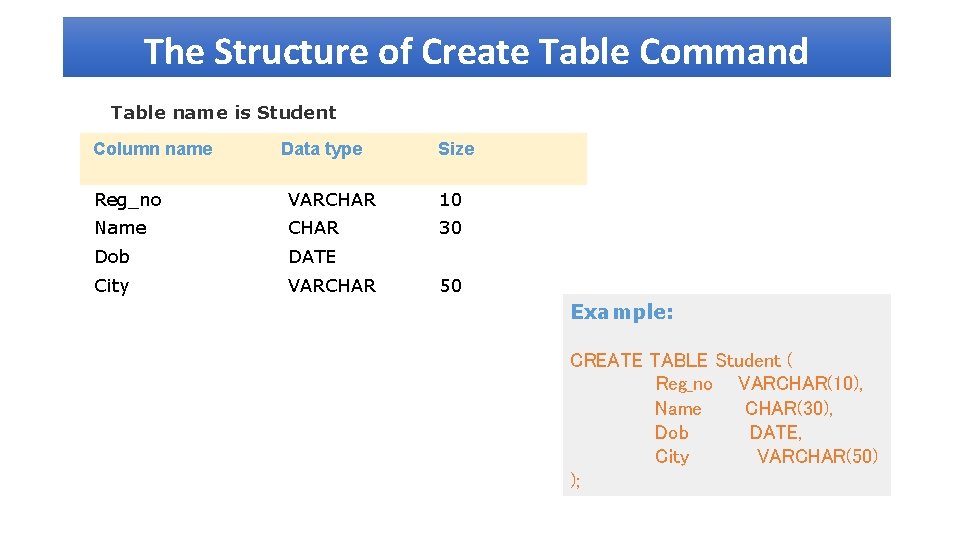Click the size value 50
This screenshot has width=960, height=540.
tap(450, 286)
